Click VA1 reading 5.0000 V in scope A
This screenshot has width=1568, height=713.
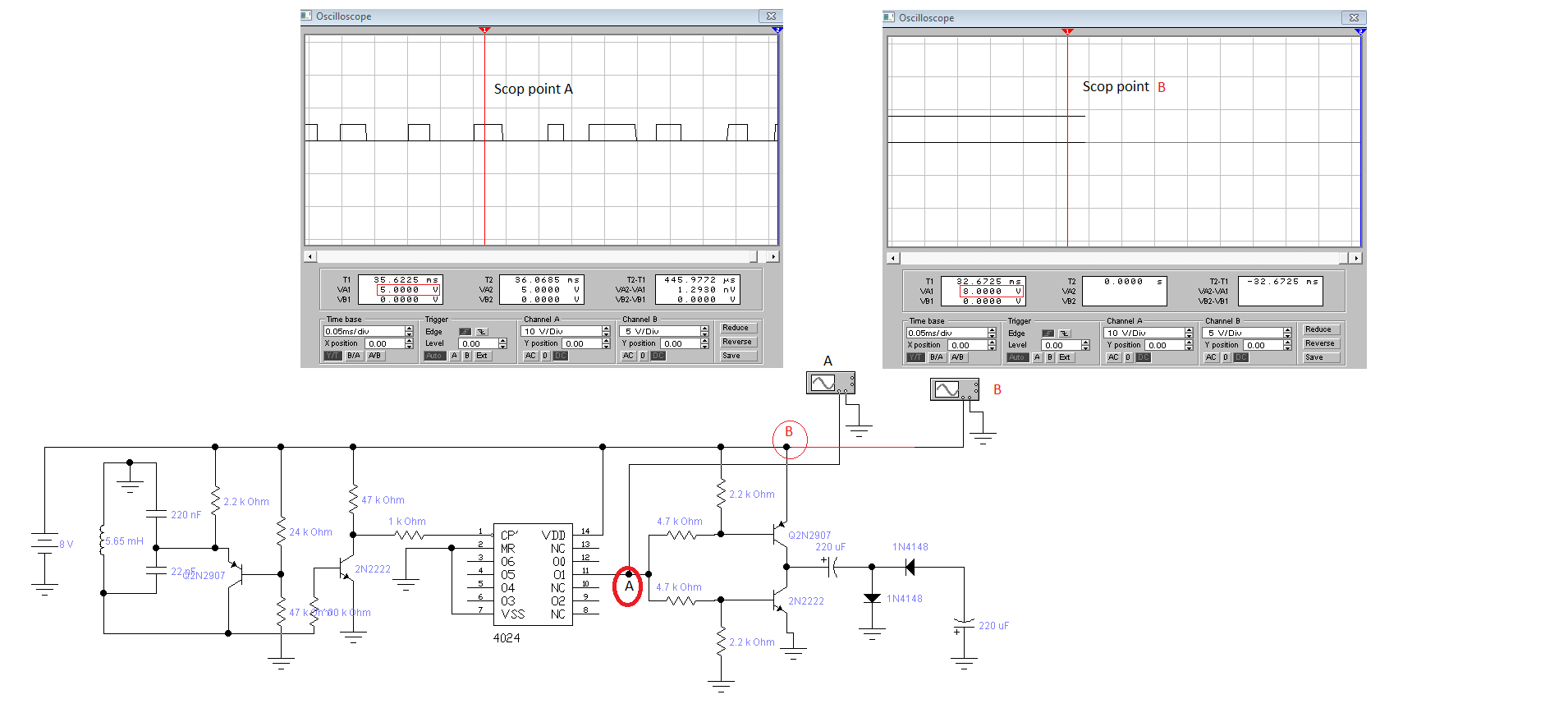coord(408,290)
